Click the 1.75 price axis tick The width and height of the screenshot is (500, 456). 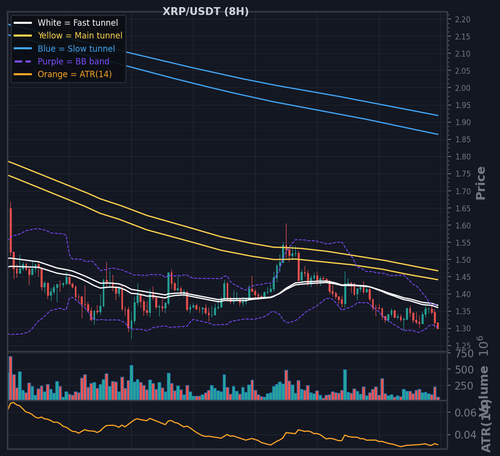pyautogui.click(x=463, y=174)
